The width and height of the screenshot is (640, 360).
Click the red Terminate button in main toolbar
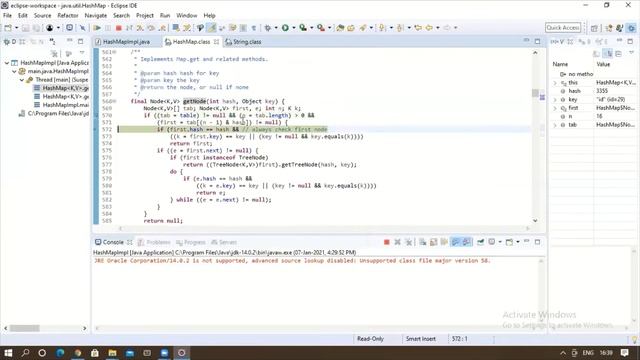(x=119, y=28)
